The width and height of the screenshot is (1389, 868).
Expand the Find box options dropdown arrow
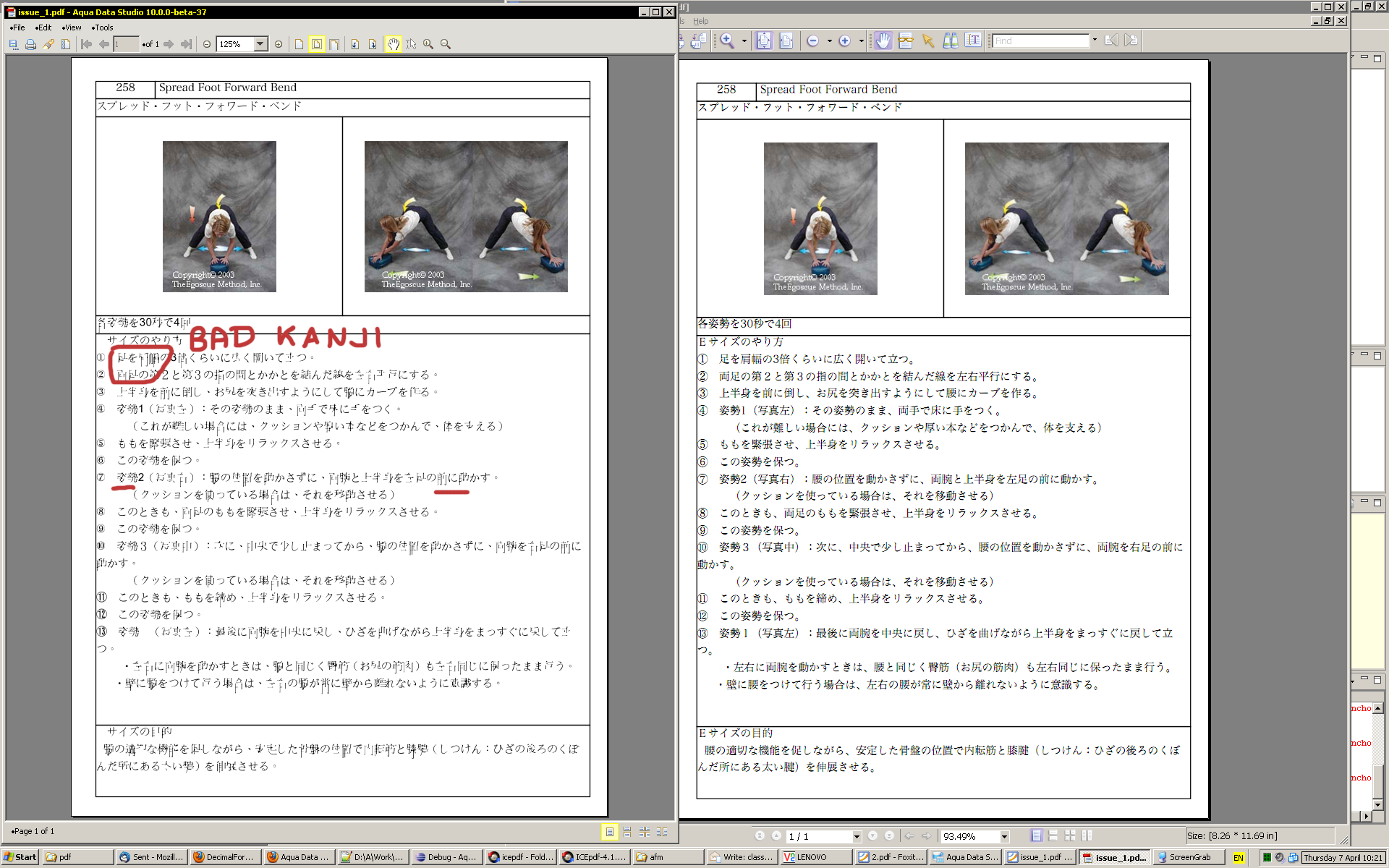tap(1095, 41)
